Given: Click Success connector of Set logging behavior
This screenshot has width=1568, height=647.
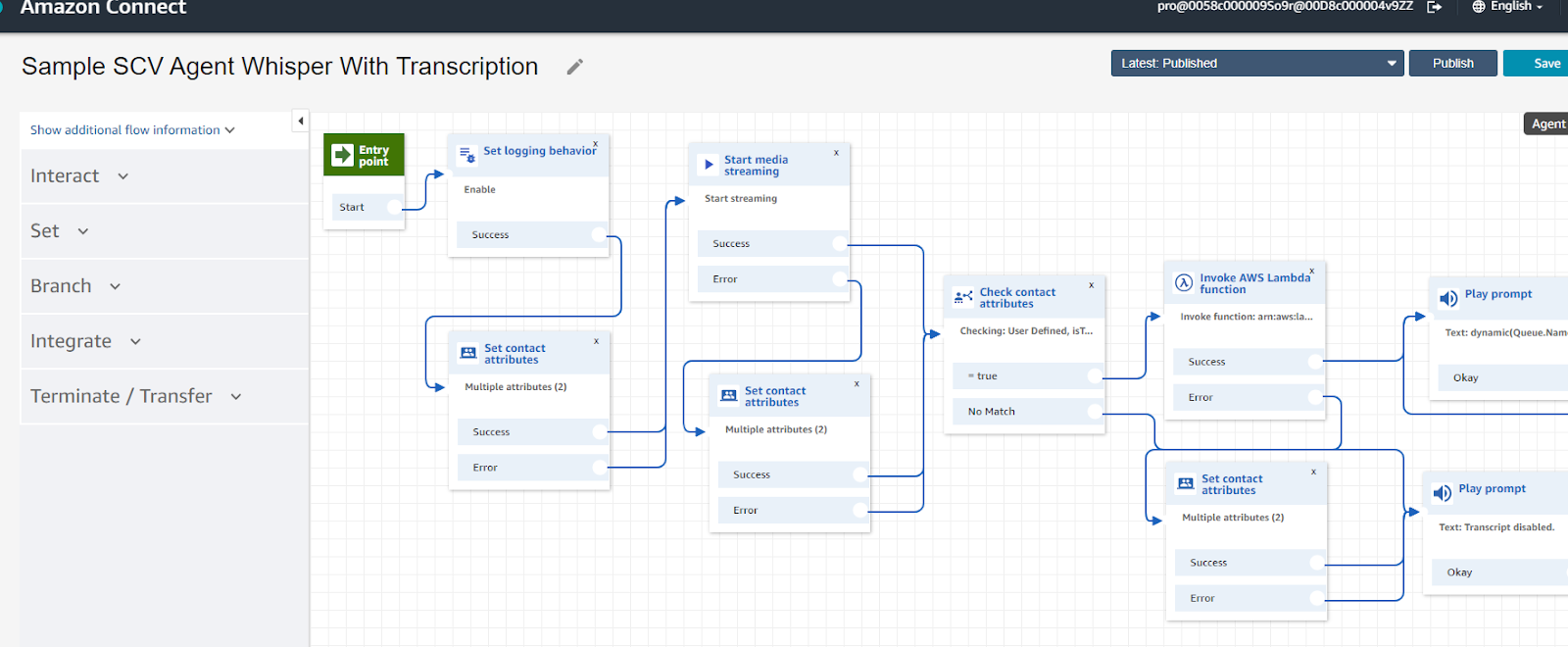Looking at the screenshot, I should click(599, 234).
